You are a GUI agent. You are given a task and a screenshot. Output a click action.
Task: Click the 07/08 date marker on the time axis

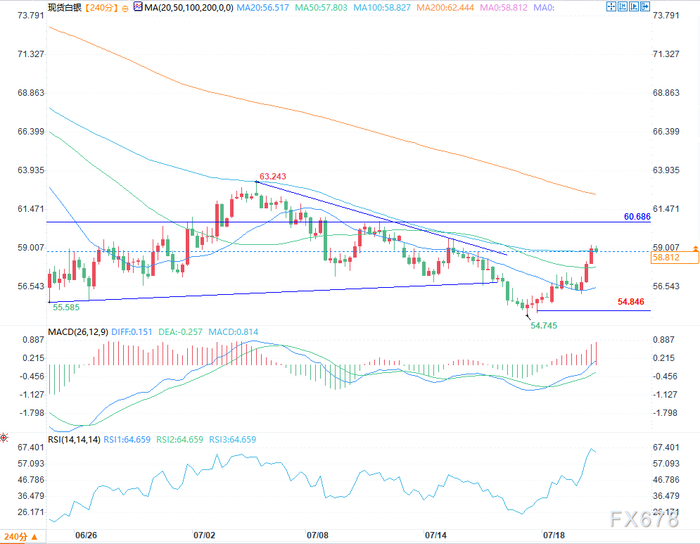pyautogui.click(x=317, y=535)
